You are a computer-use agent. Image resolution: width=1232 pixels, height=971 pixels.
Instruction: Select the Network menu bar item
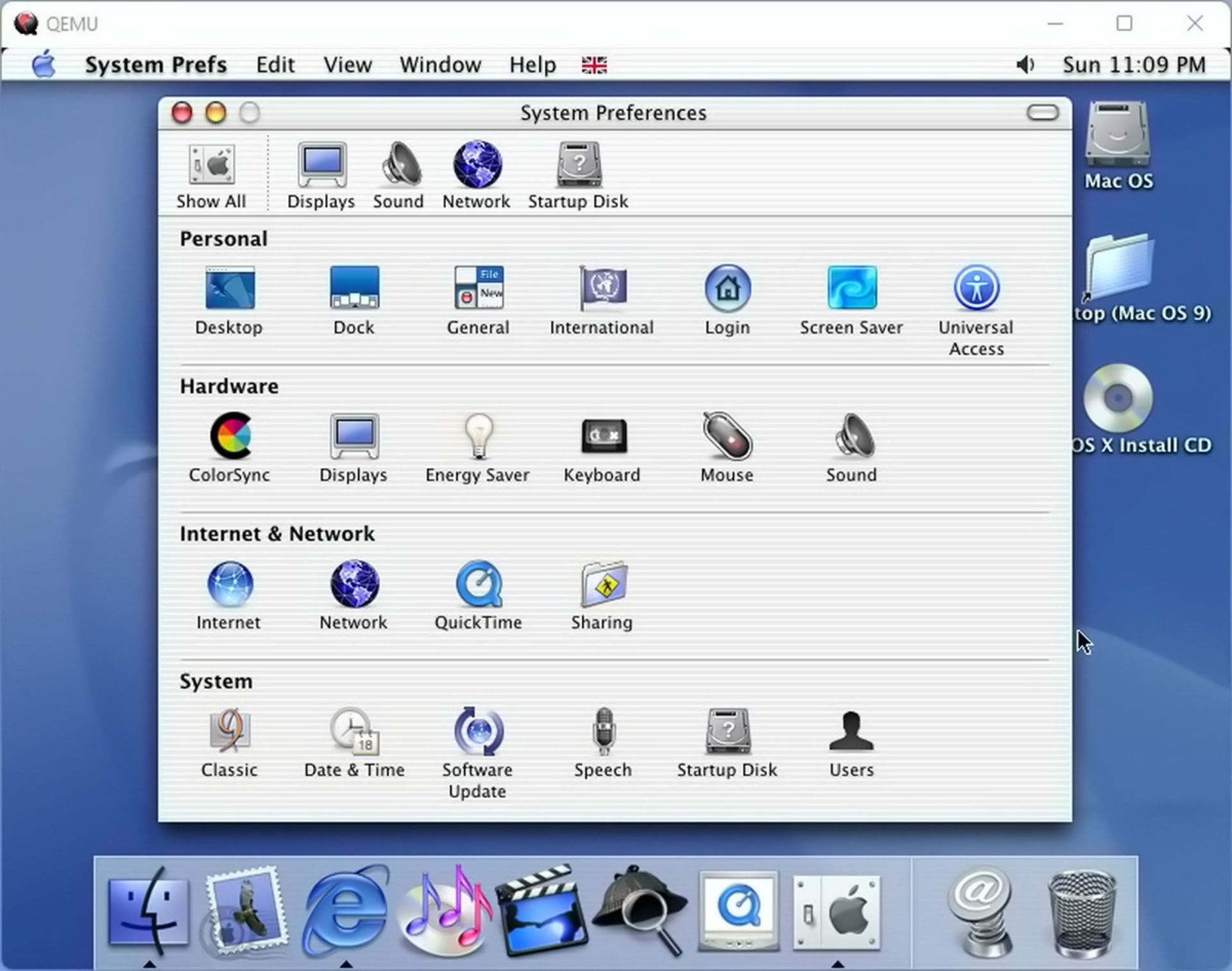476,175
